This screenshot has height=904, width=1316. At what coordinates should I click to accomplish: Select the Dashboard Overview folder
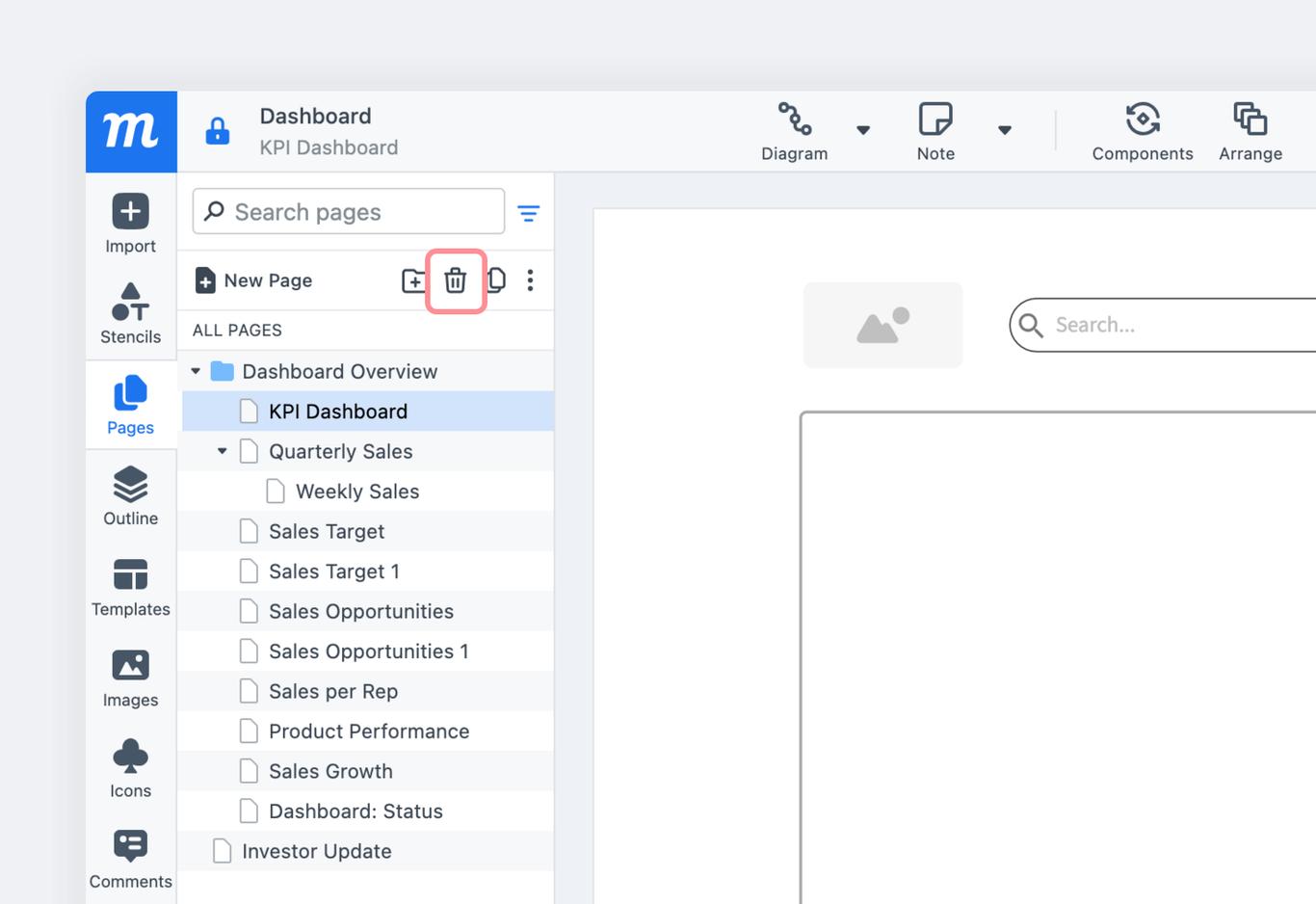coord(366,371)
